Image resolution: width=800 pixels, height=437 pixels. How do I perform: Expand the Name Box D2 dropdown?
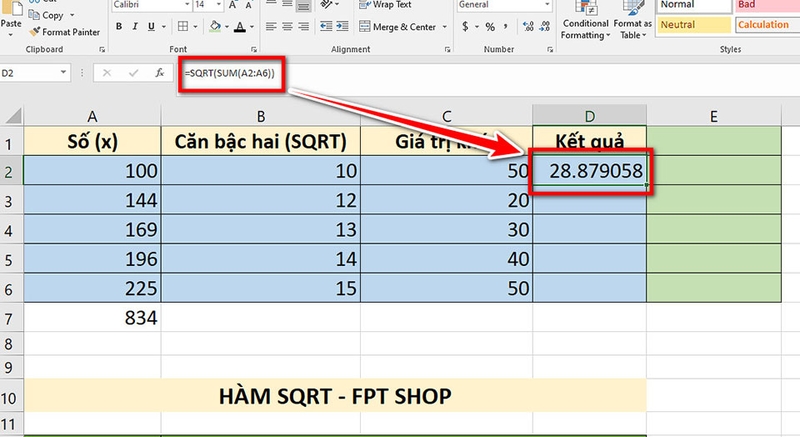click(63, 72)
